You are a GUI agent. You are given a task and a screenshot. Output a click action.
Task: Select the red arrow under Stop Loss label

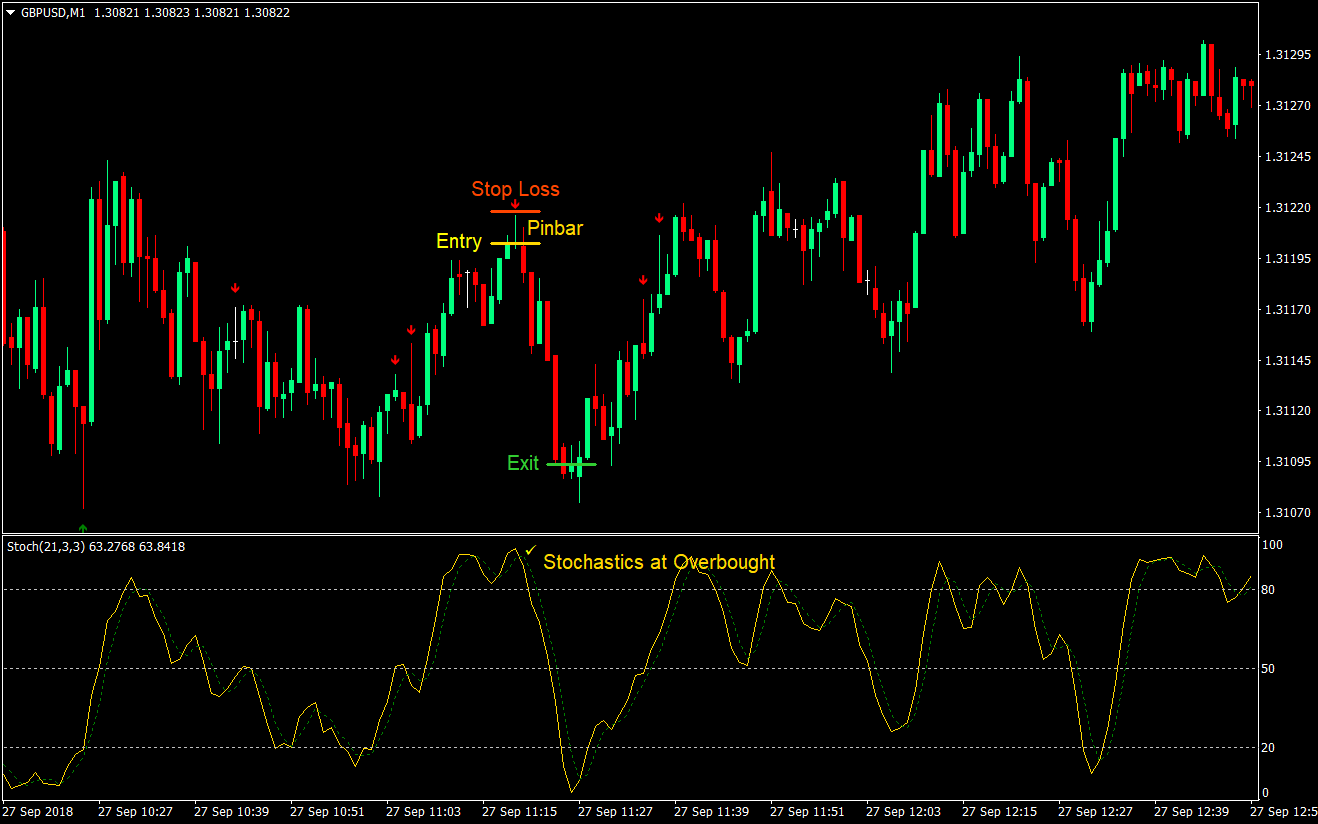[x=515, y=204]
